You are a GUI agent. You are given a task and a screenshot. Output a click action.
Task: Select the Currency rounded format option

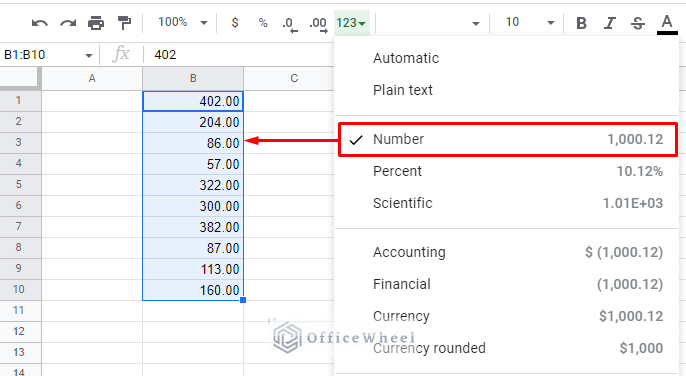tap(506, 348)
